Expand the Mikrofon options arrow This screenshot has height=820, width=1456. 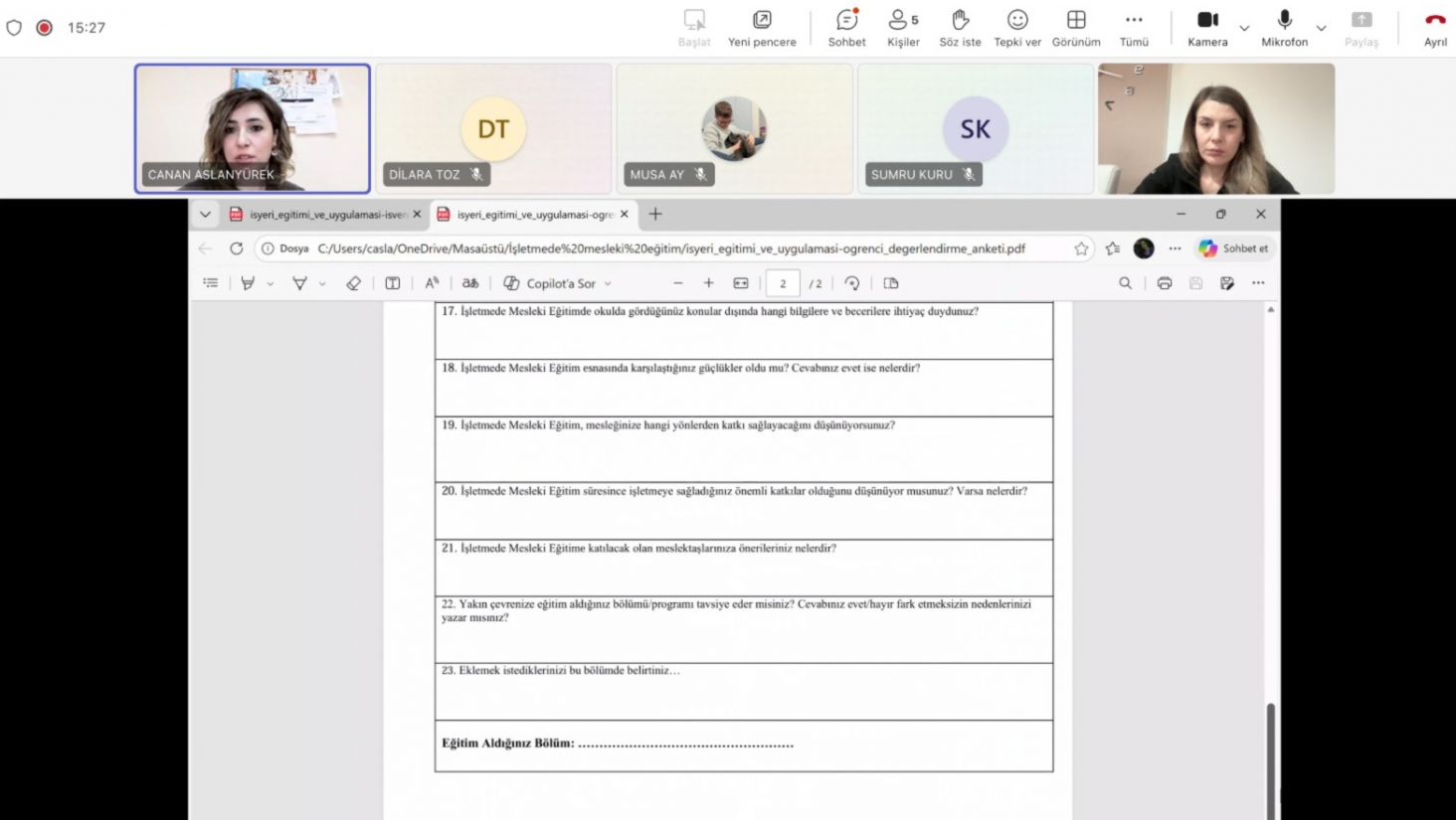click(1321, 28)
